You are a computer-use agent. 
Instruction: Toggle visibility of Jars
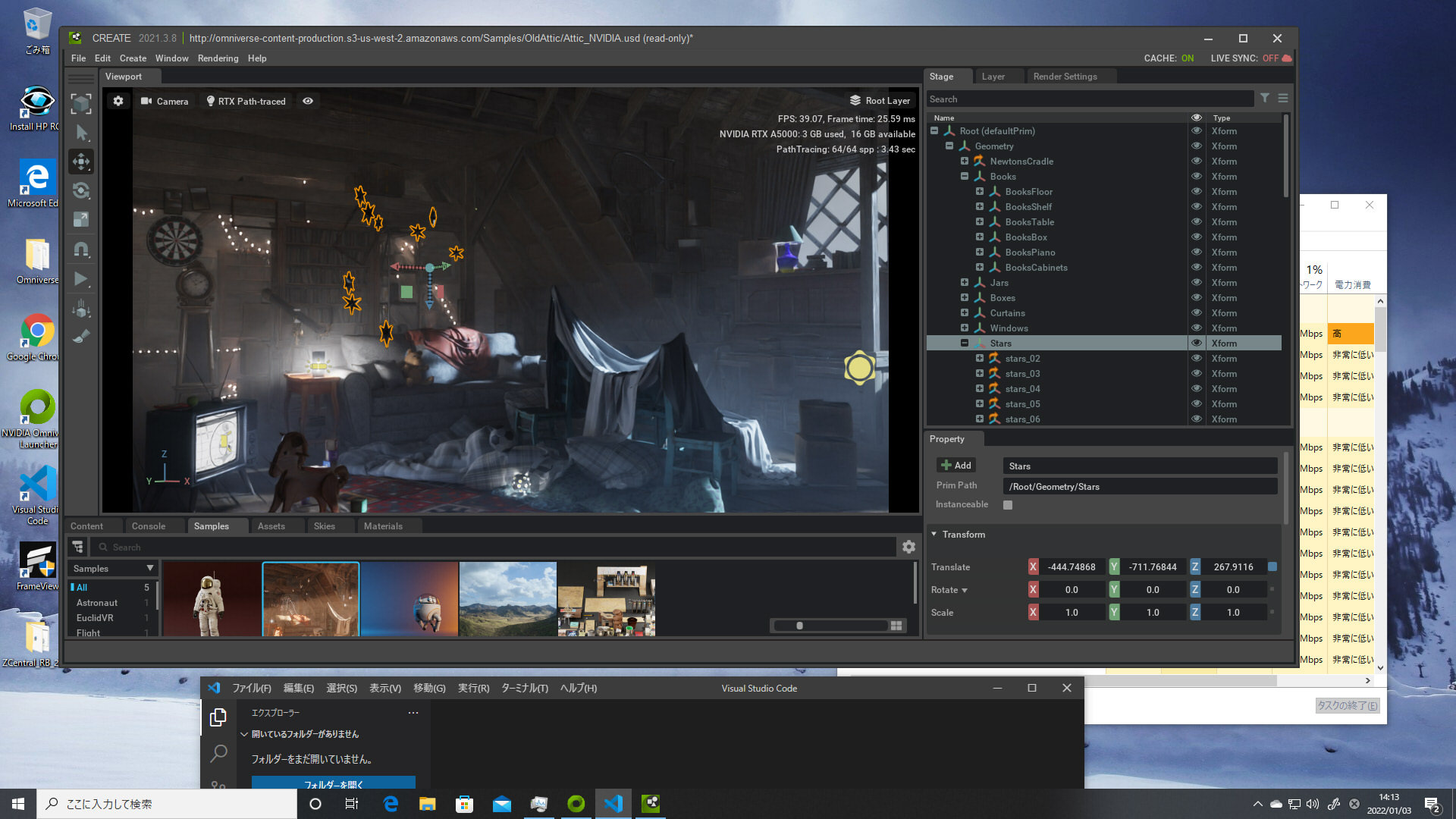click(1197, 282)
